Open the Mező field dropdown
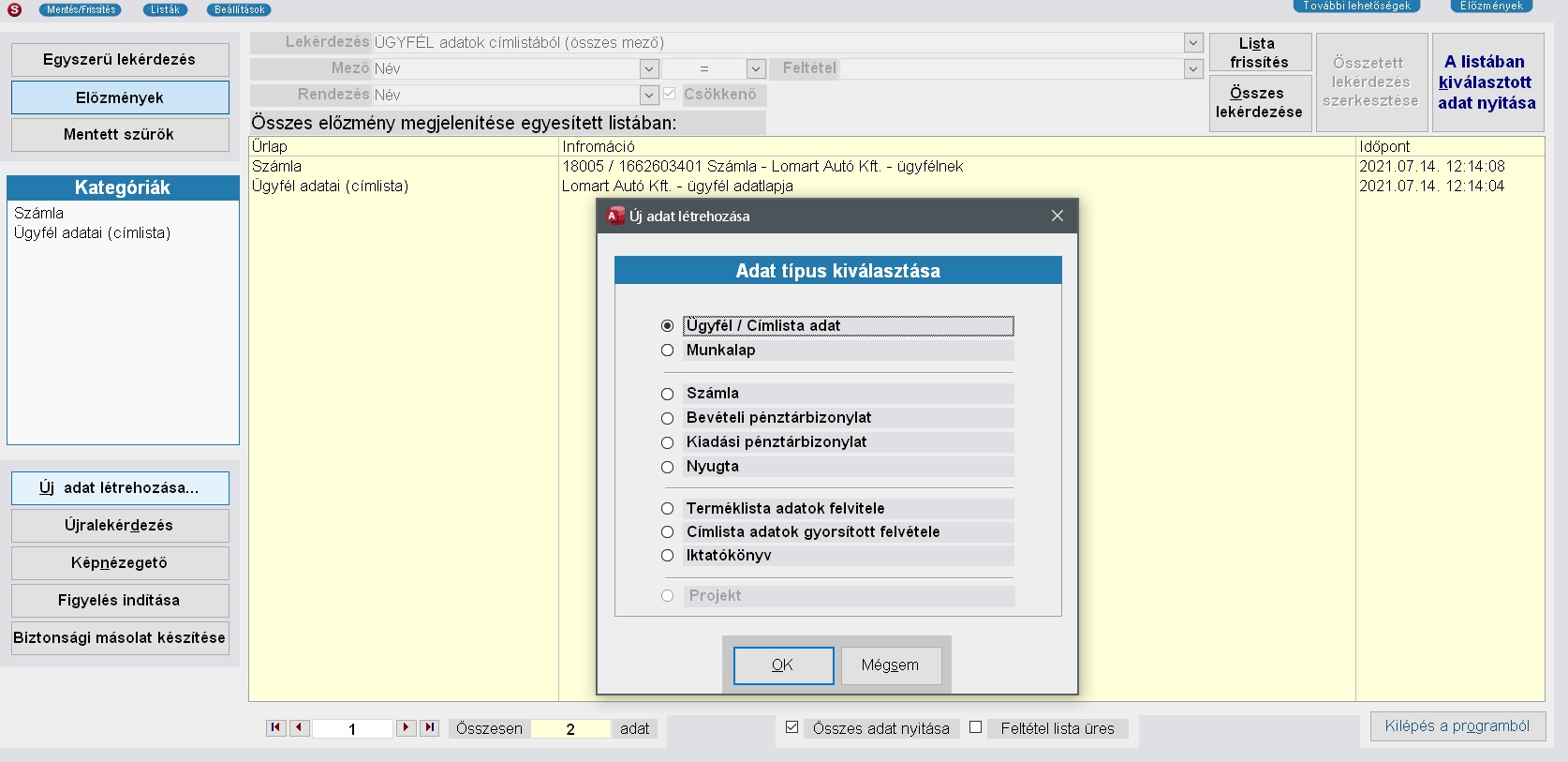The image size is (1568, 762). click(x=649, y=69)
